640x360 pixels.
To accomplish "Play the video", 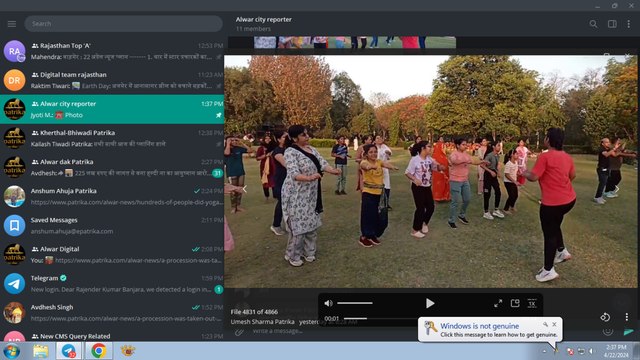I will click(430, 303).
